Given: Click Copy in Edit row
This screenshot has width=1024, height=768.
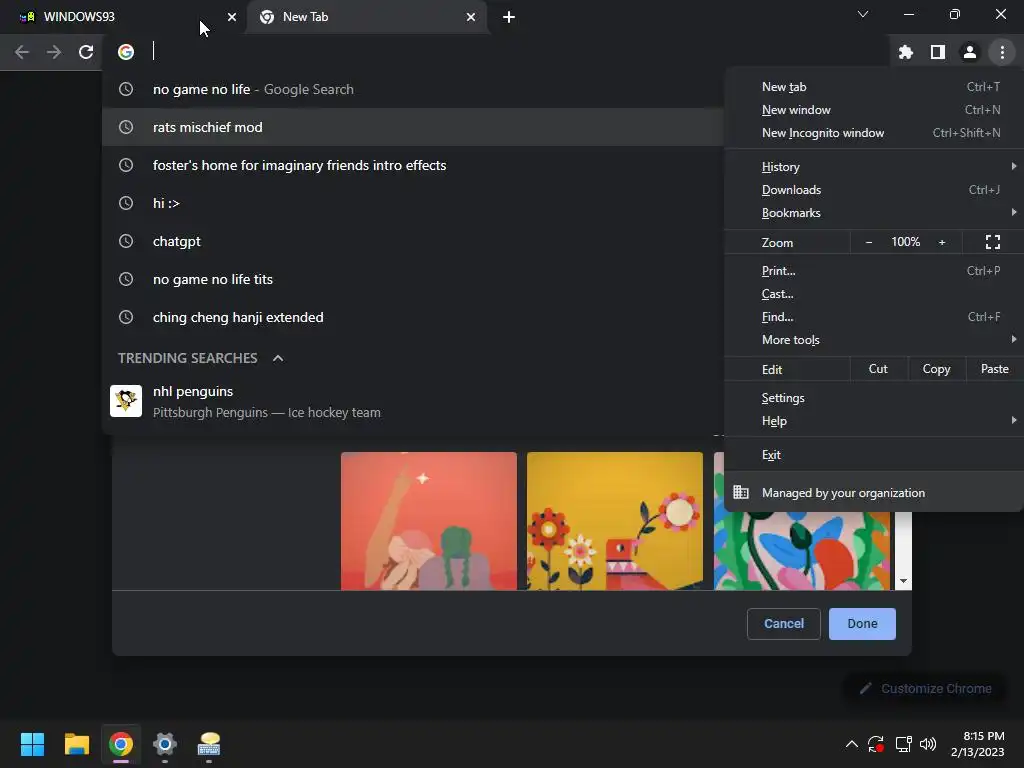Looking at the screenshot, I should pos(936,369).
